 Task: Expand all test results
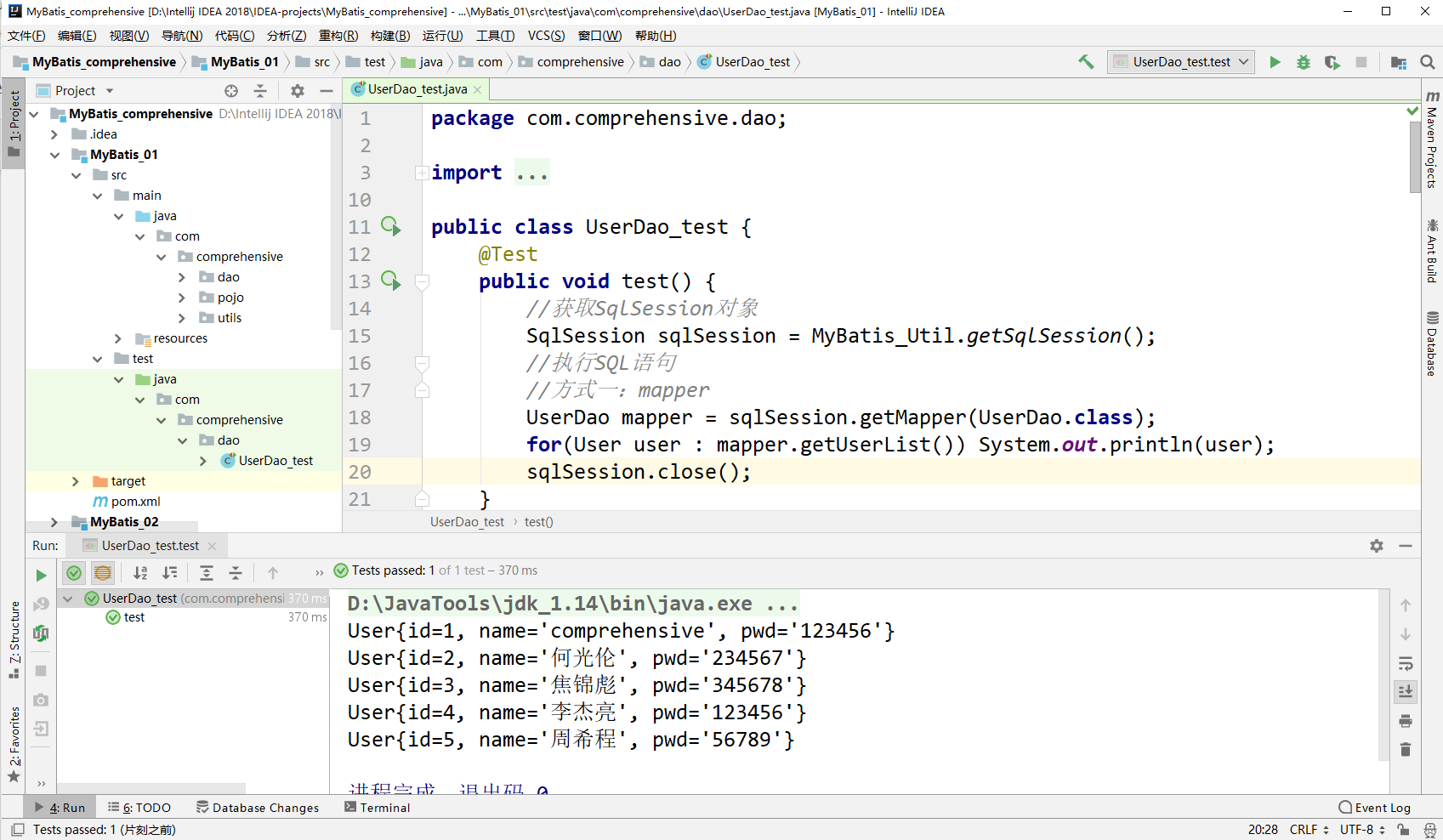tap(207, 573)
